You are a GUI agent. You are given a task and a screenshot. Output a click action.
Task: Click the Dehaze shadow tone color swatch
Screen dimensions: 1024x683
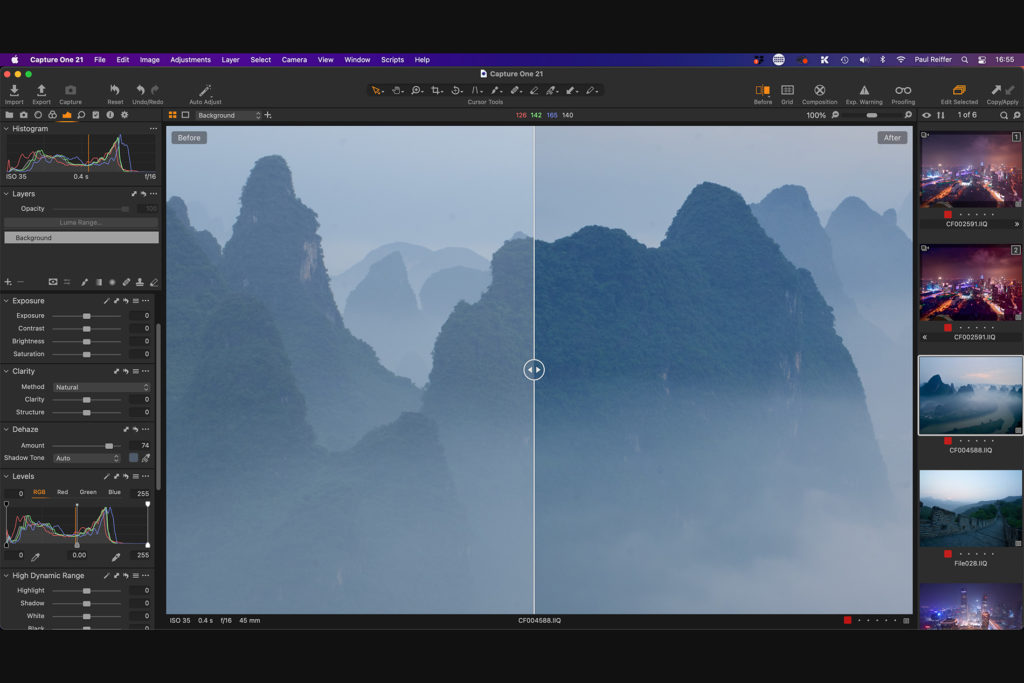point(133,458)
